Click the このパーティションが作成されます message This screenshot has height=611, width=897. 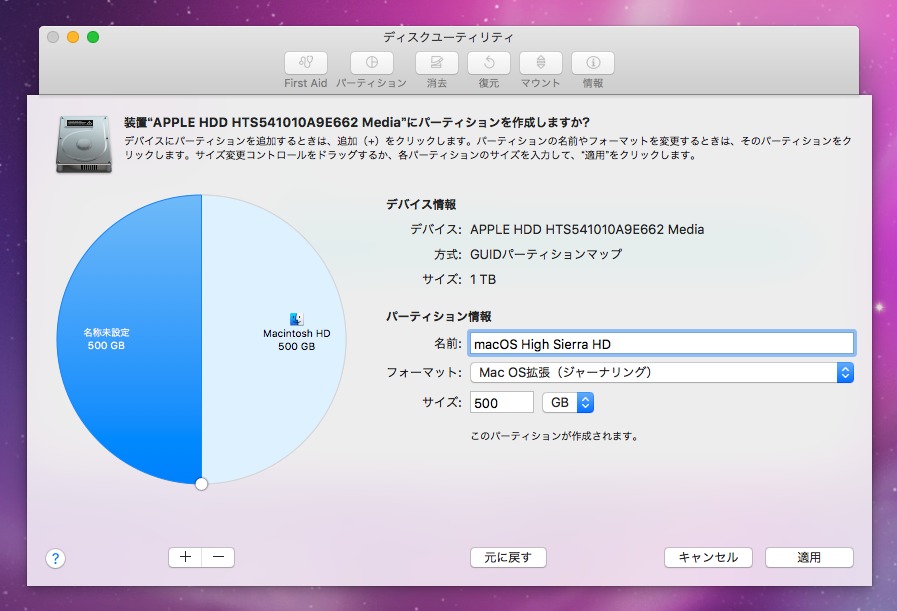[x=554, y=436]
